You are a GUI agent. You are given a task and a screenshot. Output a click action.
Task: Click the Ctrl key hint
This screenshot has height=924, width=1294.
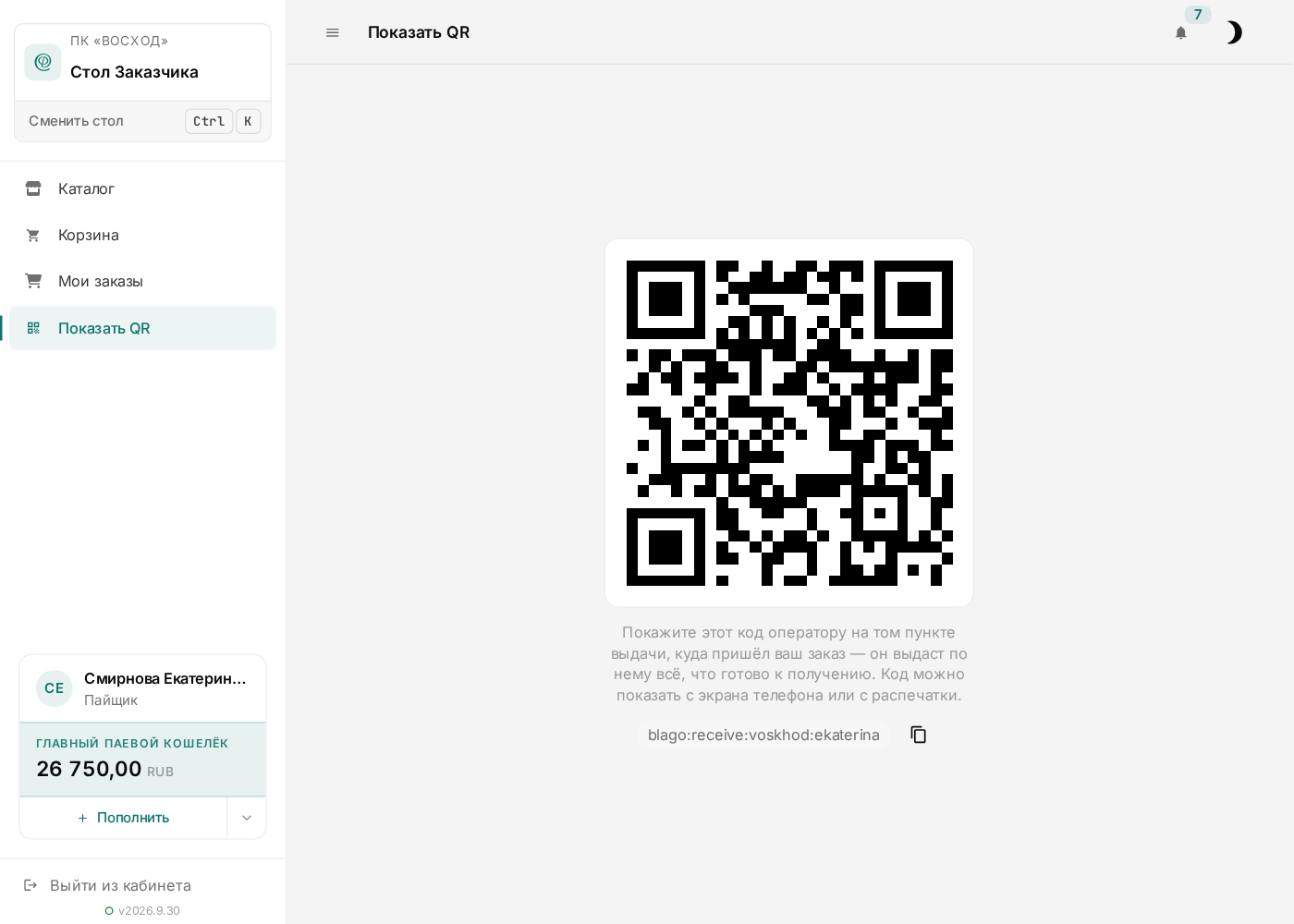pyautogui.click(x=209, y=121)
